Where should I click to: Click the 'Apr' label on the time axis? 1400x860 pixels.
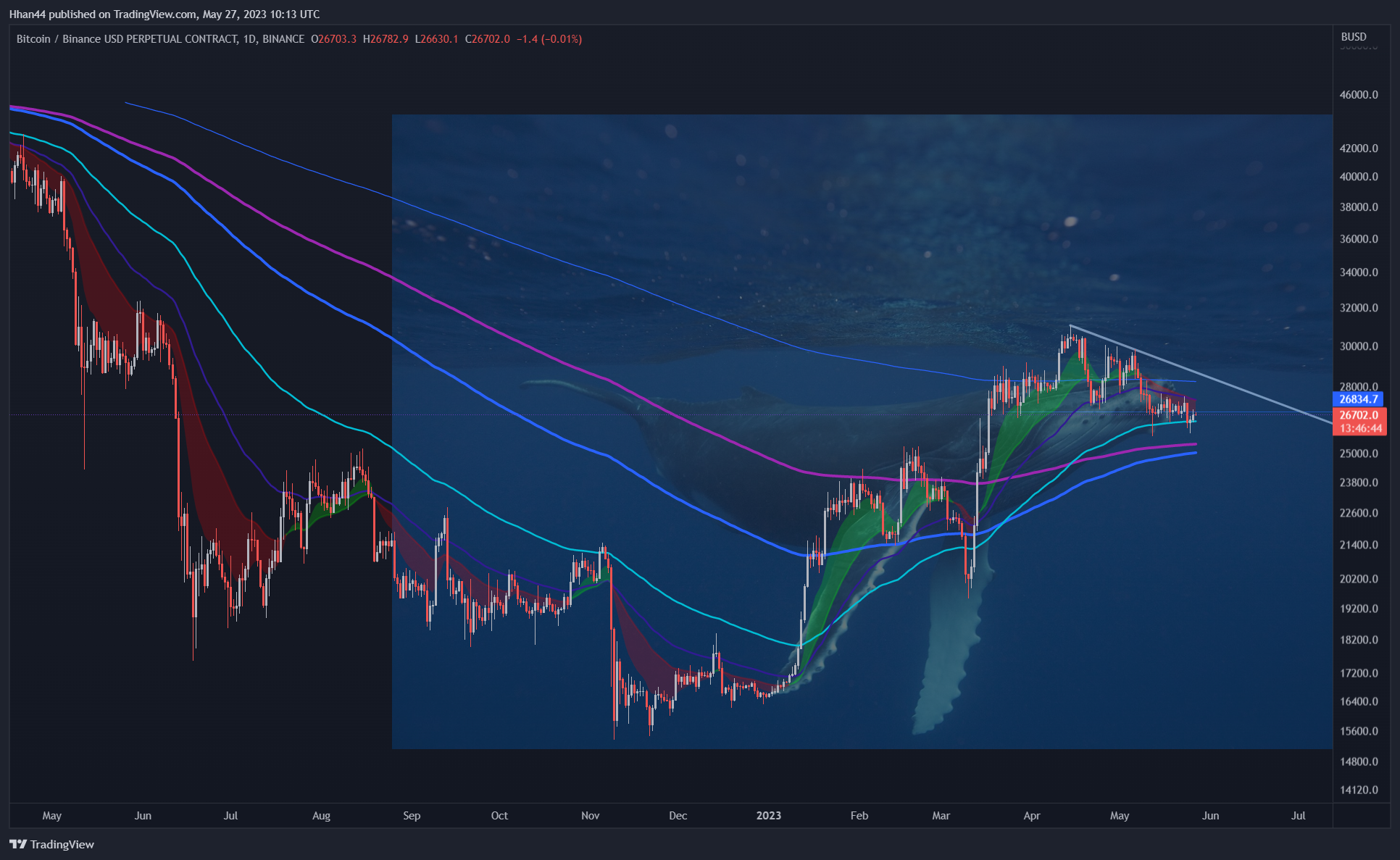click(x=1032, y=816)
